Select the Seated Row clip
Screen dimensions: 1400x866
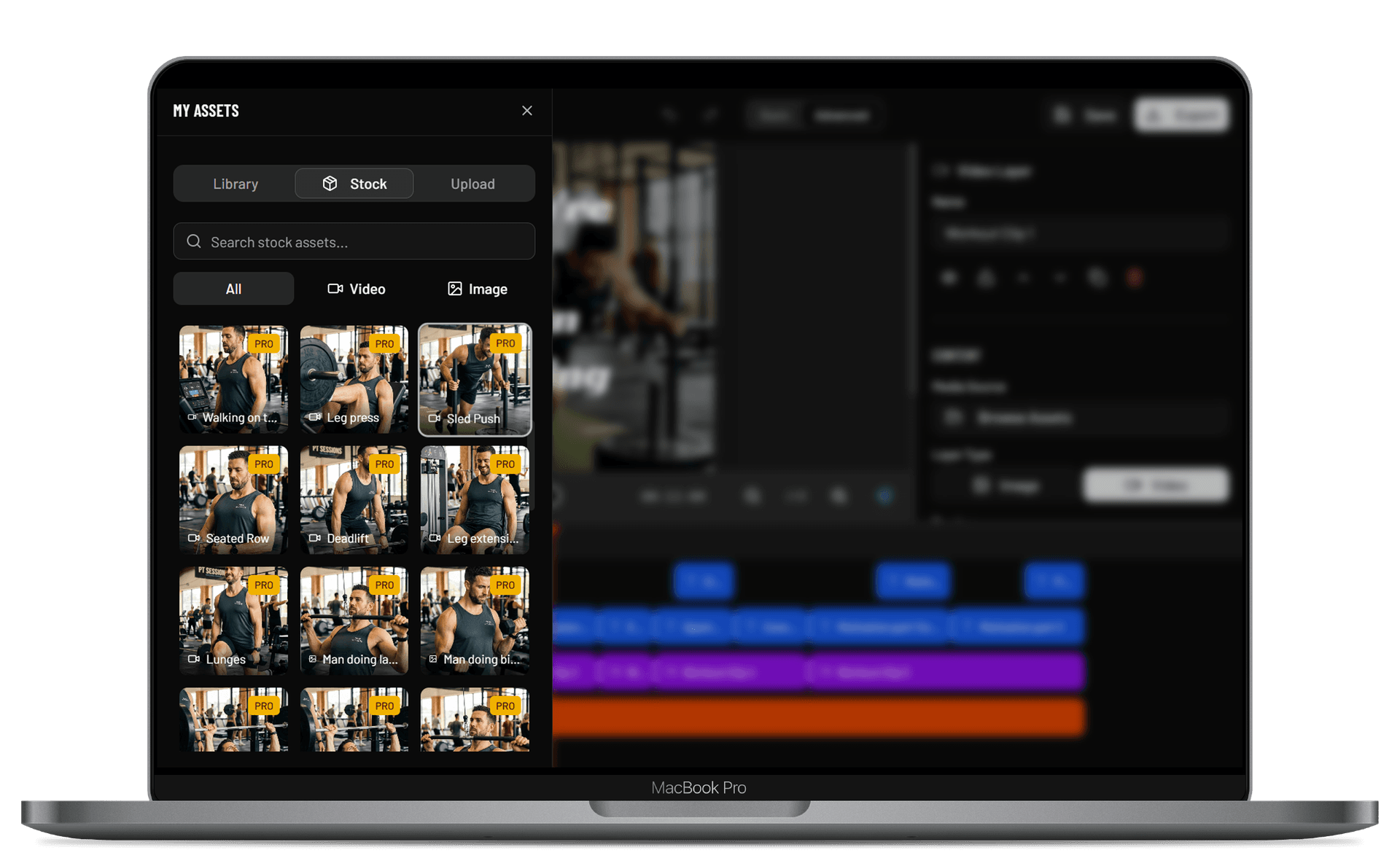click(x=233, y=500)
